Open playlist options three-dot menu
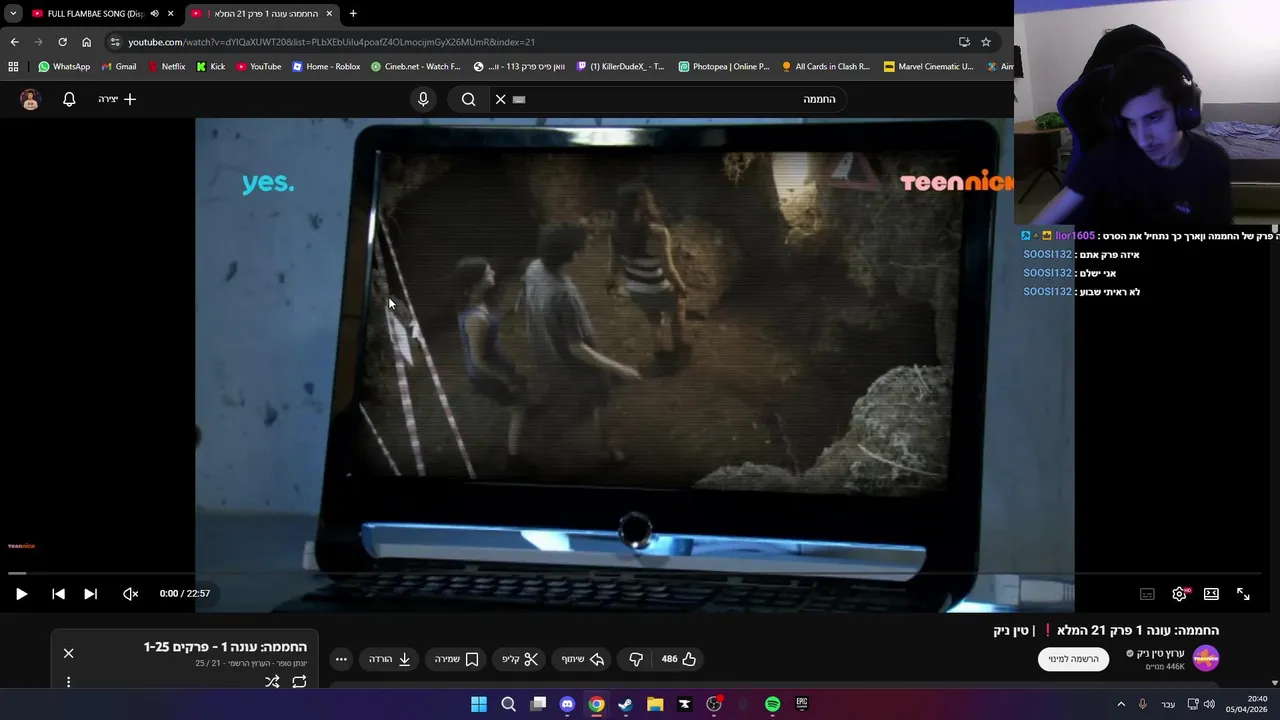1280x720 pixels. [68, 682]
